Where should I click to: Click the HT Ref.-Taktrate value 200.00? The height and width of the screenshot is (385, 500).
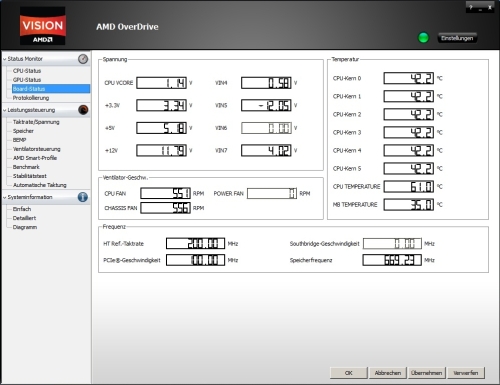pyautogui.click(x=196, y=243)
